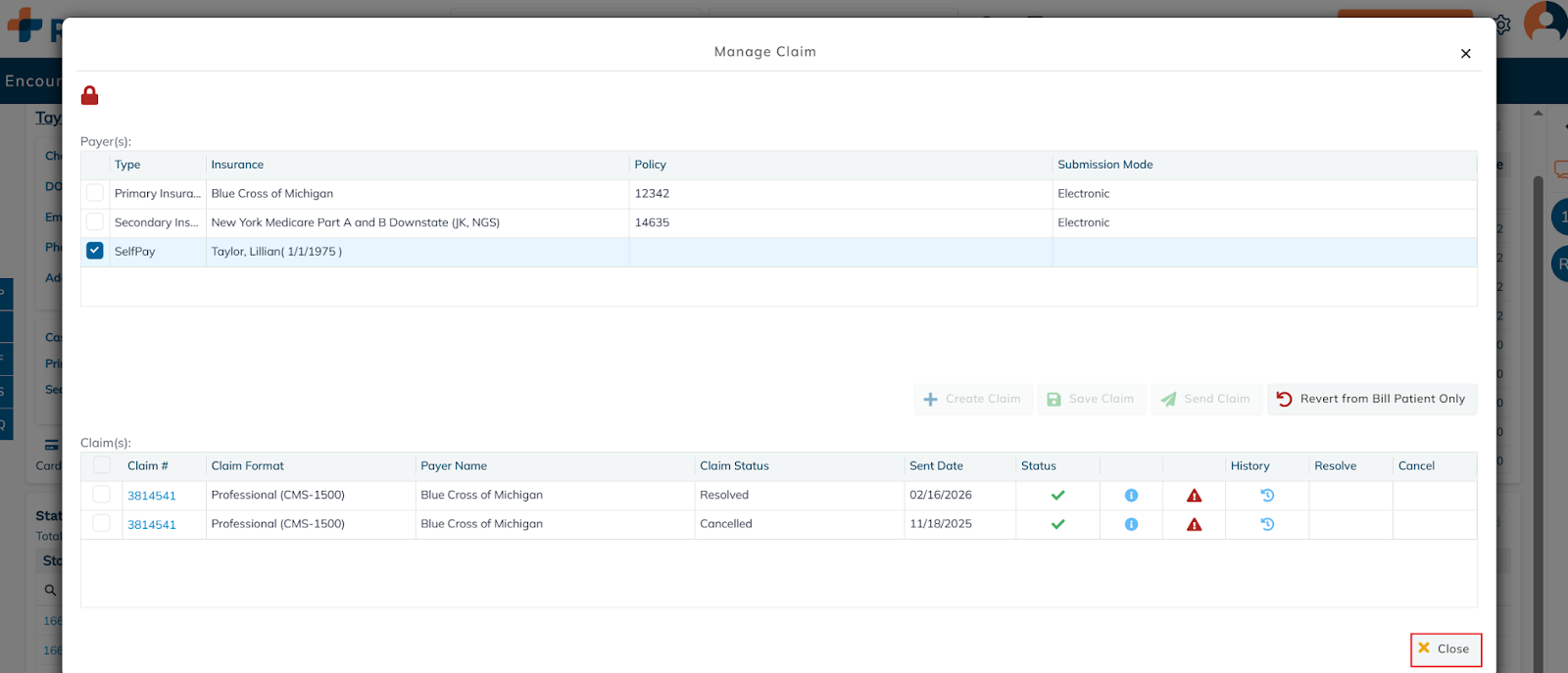Open the settings gear icon
This screenshot has height=673, width=1568.
click(1501, 24)
